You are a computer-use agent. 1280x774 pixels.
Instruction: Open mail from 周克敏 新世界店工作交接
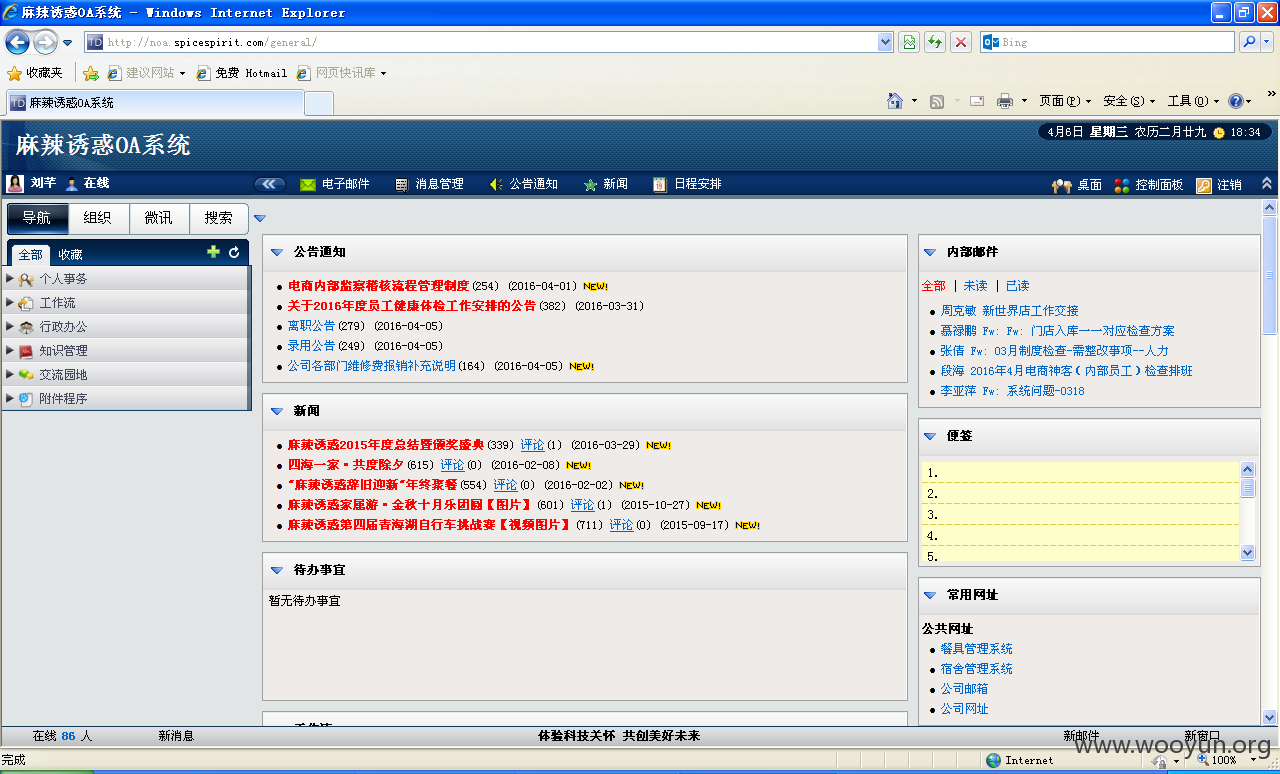pos(1009,311)
